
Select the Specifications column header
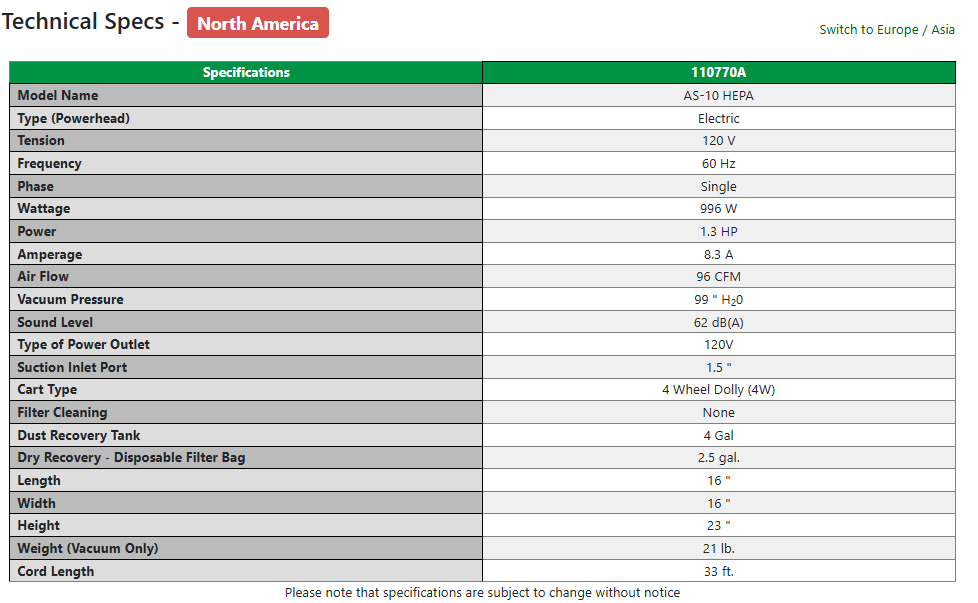[x=246, y=72]
